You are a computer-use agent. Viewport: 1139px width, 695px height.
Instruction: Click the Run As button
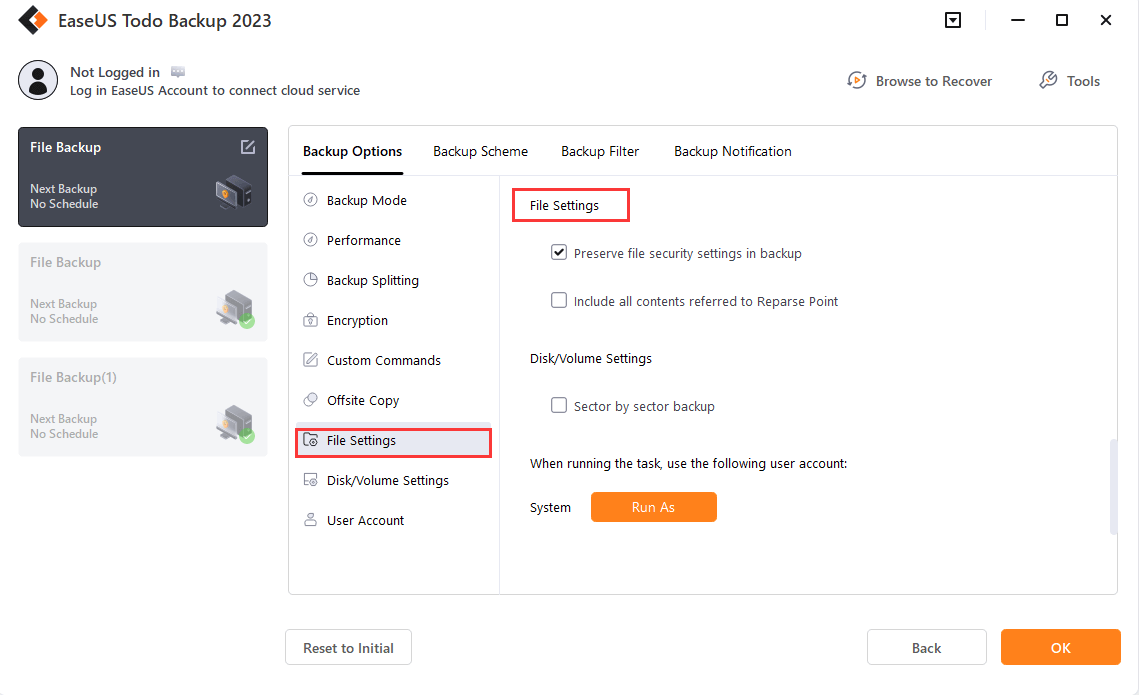click(653, 507)
